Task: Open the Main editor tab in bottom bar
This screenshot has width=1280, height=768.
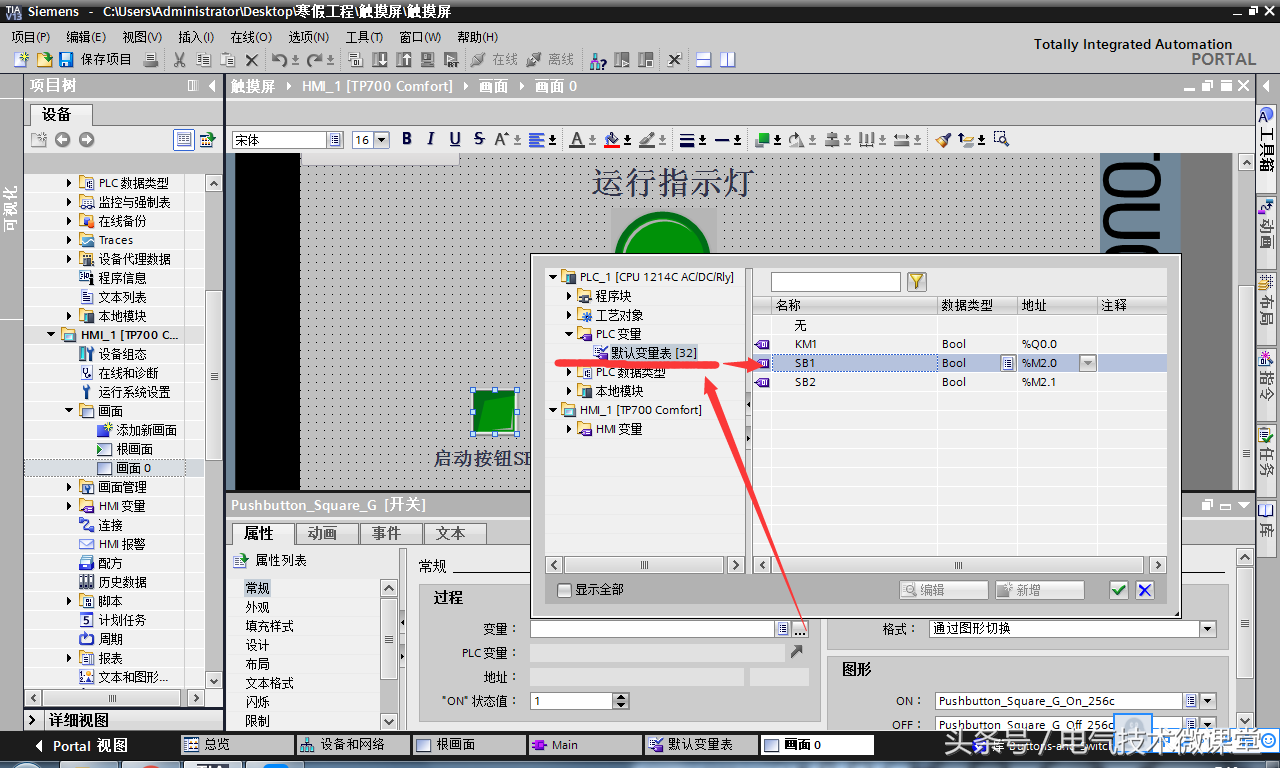Action: click(x=583, y=745)
